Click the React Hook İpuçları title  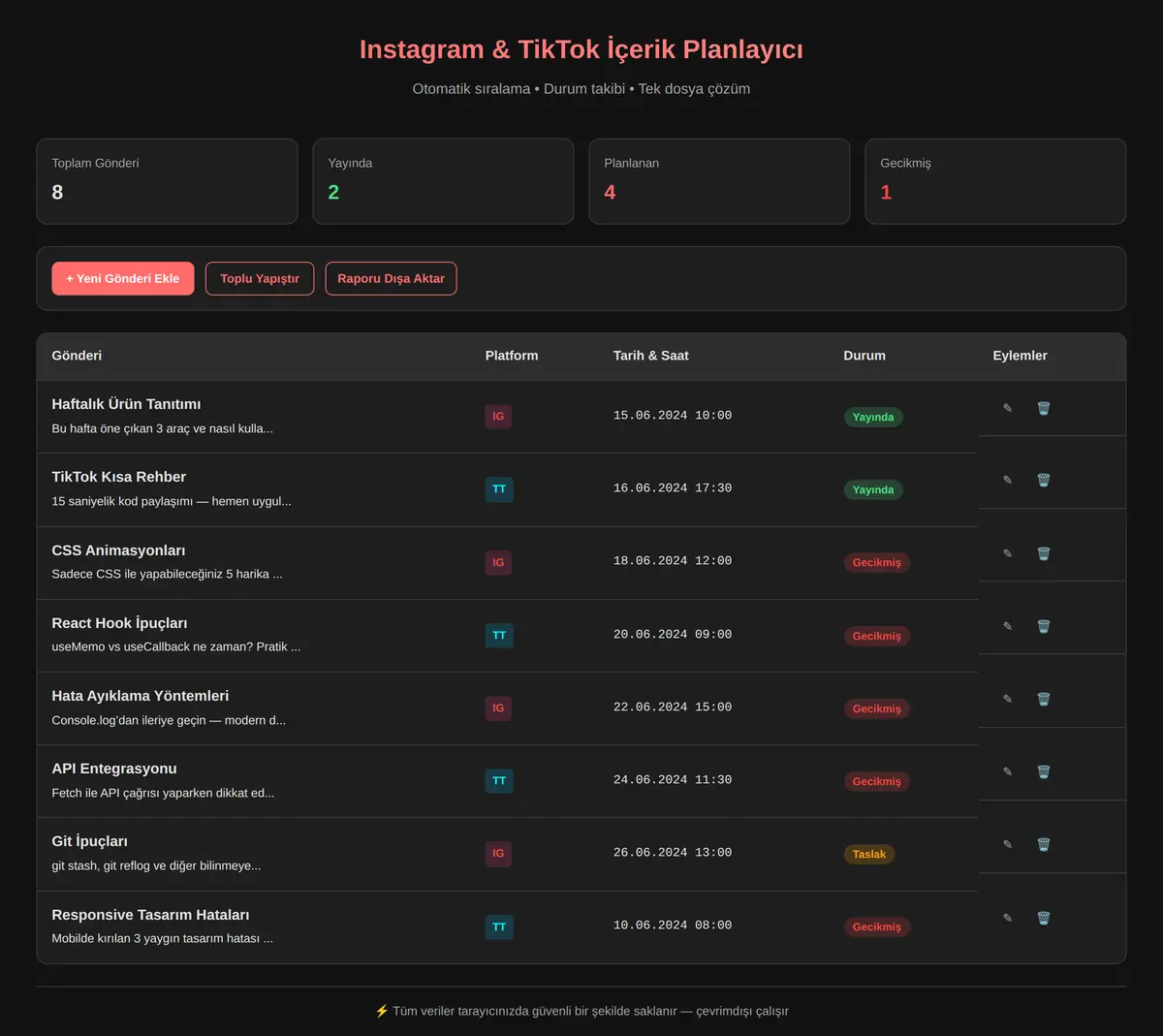pyautogui.click(x=119, y=623)
